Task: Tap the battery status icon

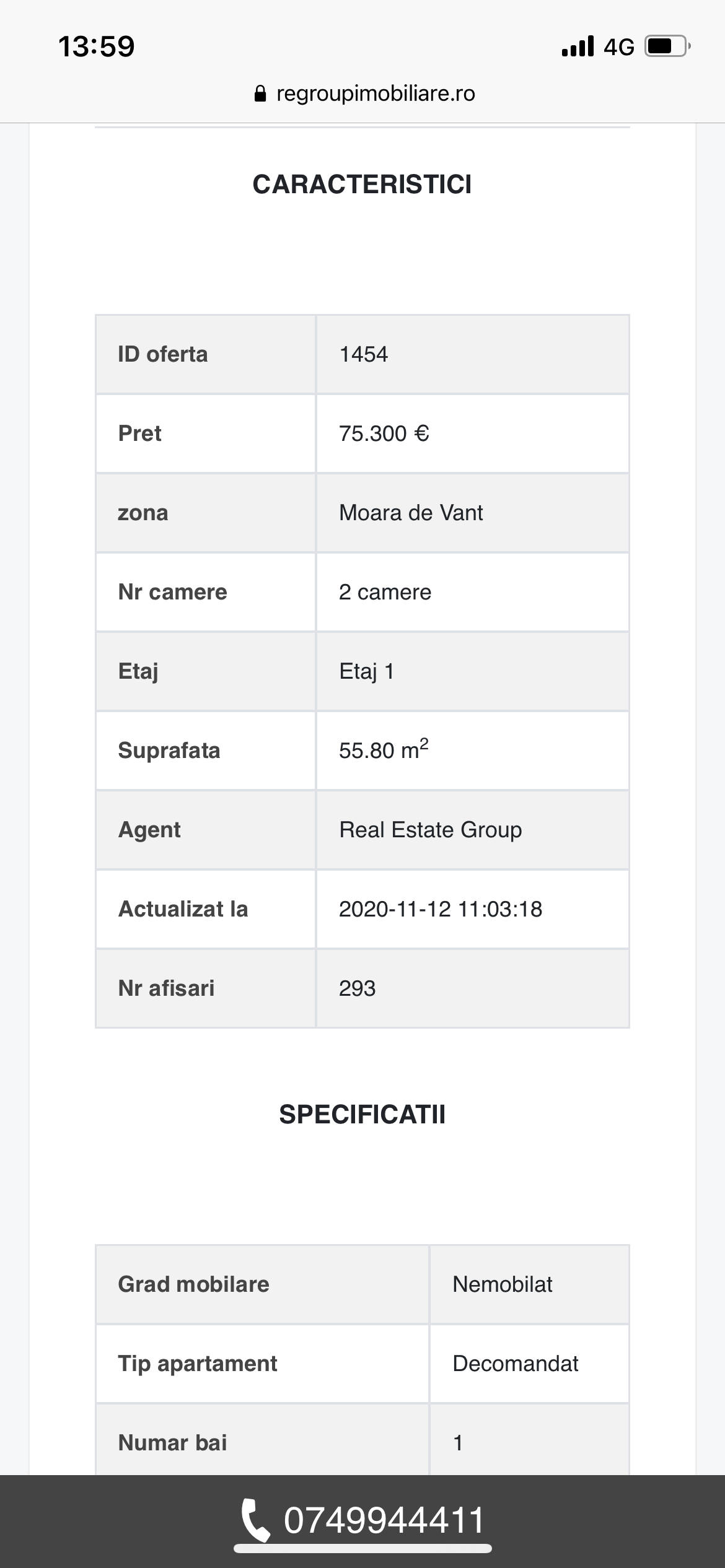Action: point(668,46)
